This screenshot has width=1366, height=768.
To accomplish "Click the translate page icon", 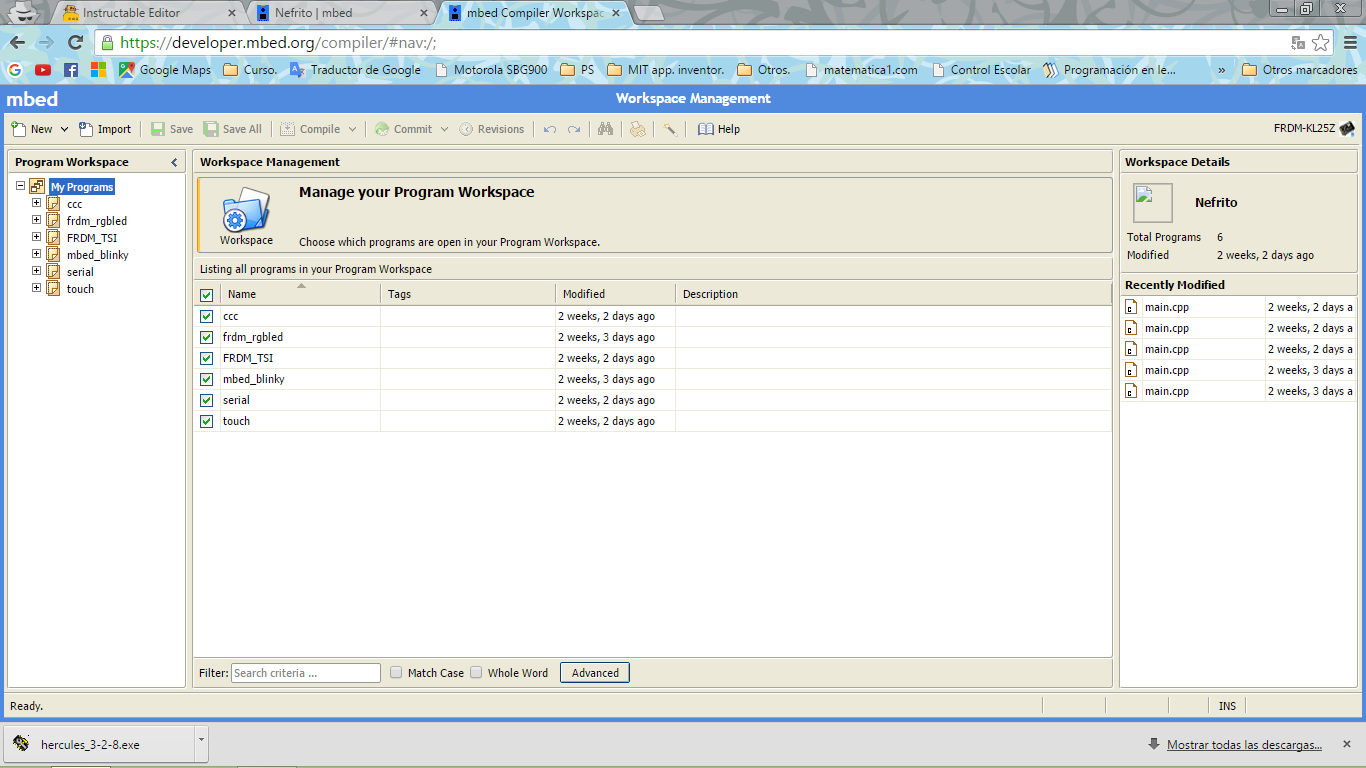I will 1298,43.
